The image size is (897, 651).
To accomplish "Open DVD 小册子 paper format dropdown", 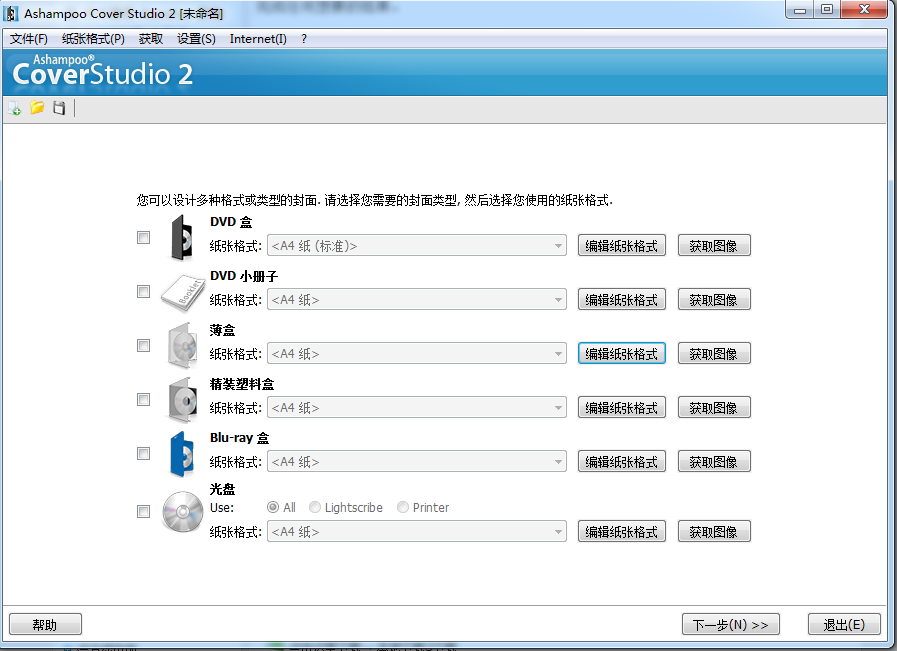I will click(416, 300).
